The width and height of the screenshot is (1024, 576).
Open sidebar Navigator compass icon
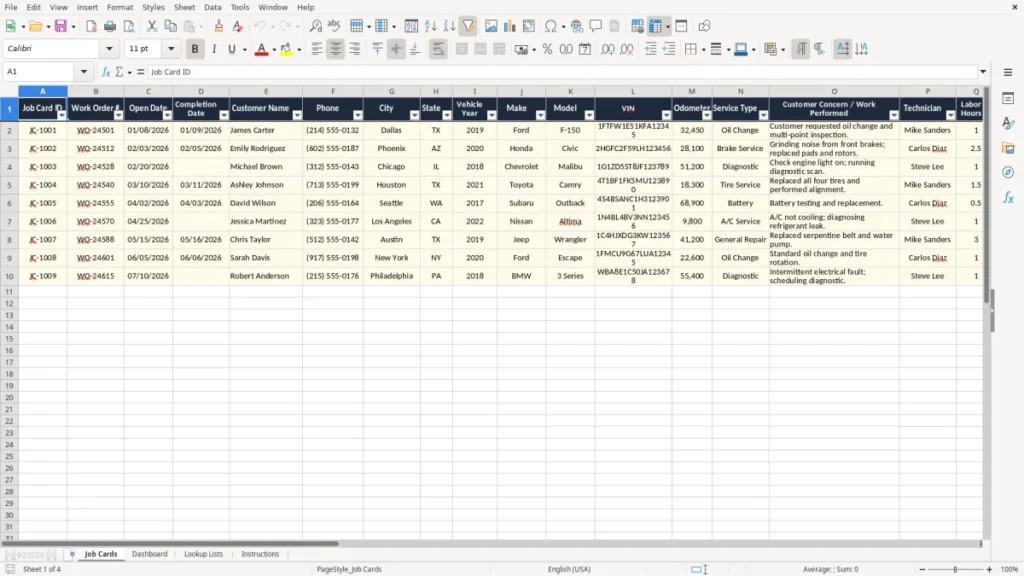click(x=1008, y=172)
